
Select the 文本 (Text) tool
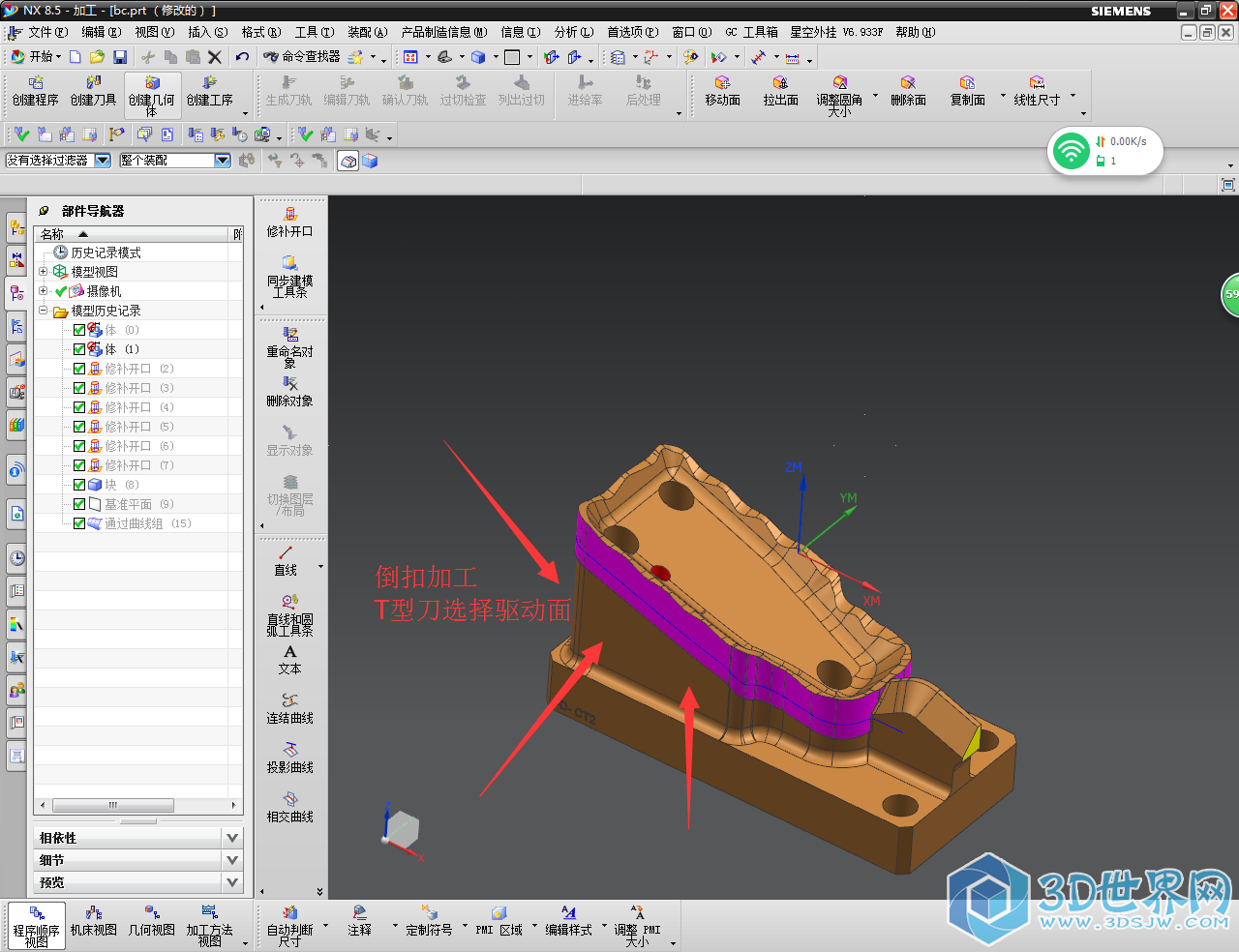coord(289,660)
